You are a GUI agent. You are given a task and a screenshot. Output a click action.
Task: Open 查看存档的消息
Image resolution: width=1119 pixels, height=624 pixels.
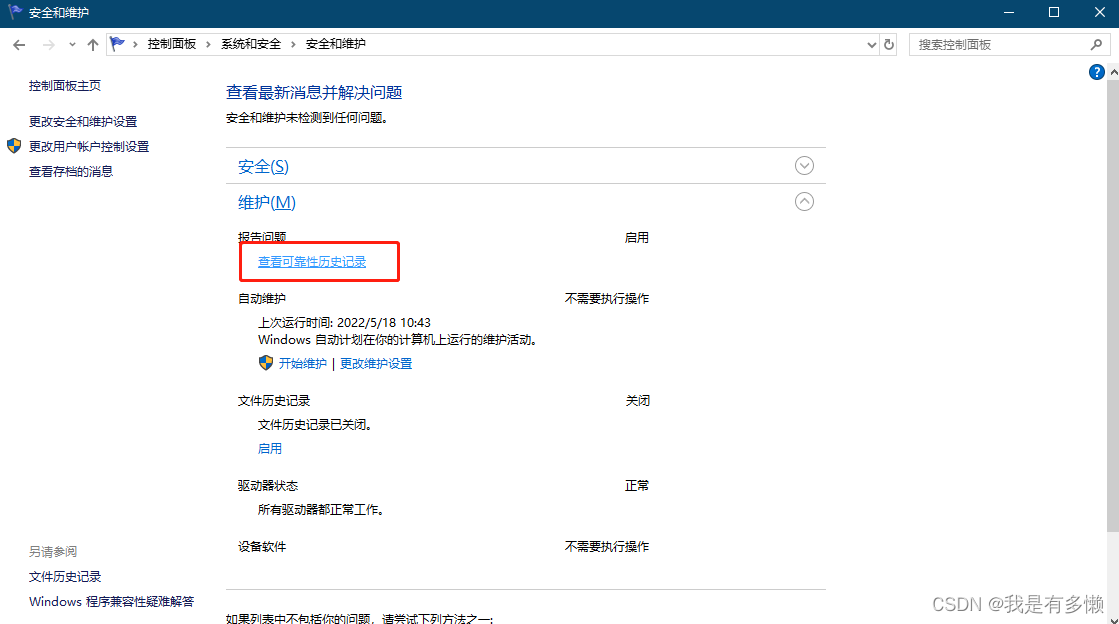[x=71, y=171]
